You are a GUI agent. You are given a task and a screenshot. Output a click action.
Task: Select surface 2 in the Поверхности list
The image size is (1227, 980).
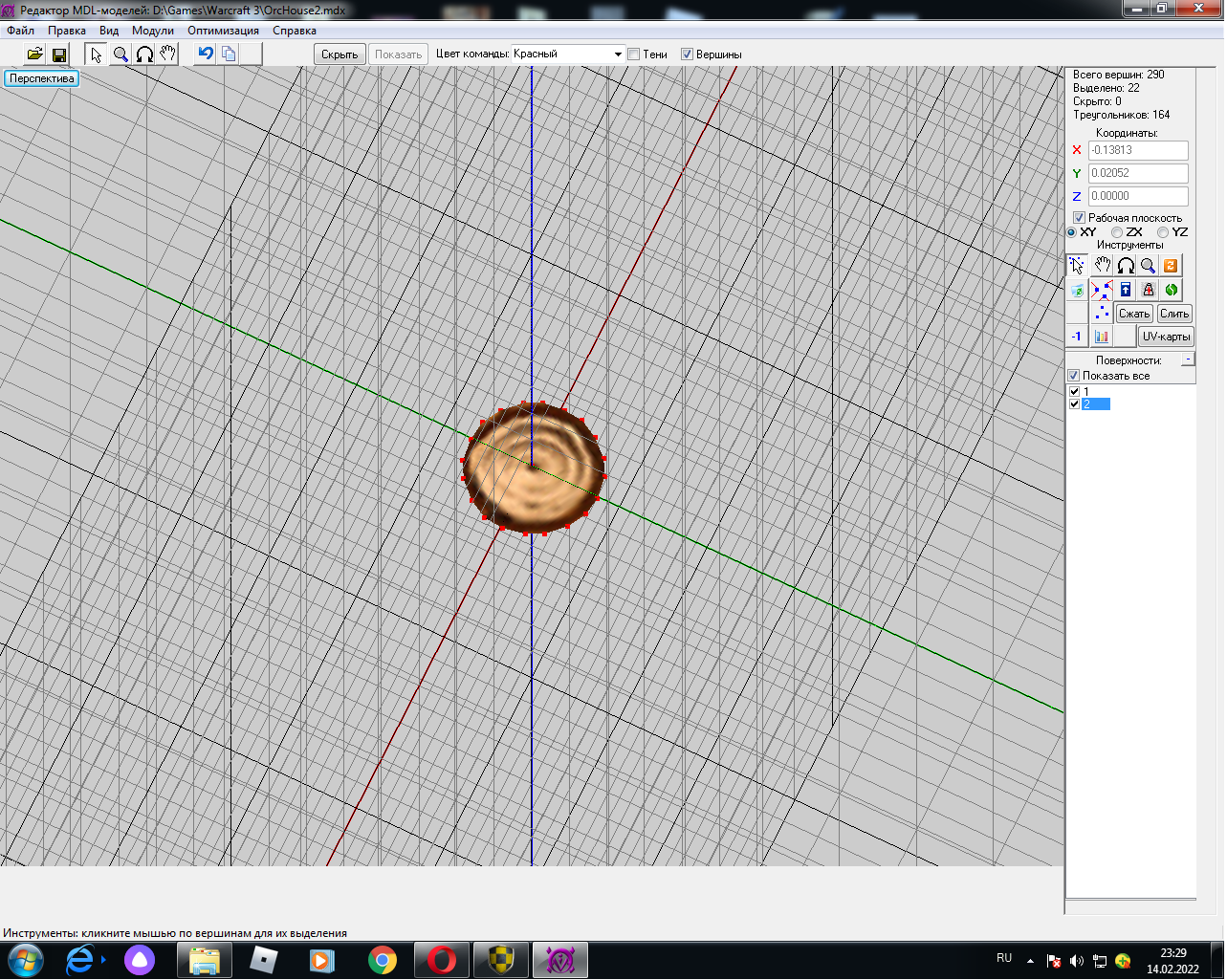coord(1096,404)
